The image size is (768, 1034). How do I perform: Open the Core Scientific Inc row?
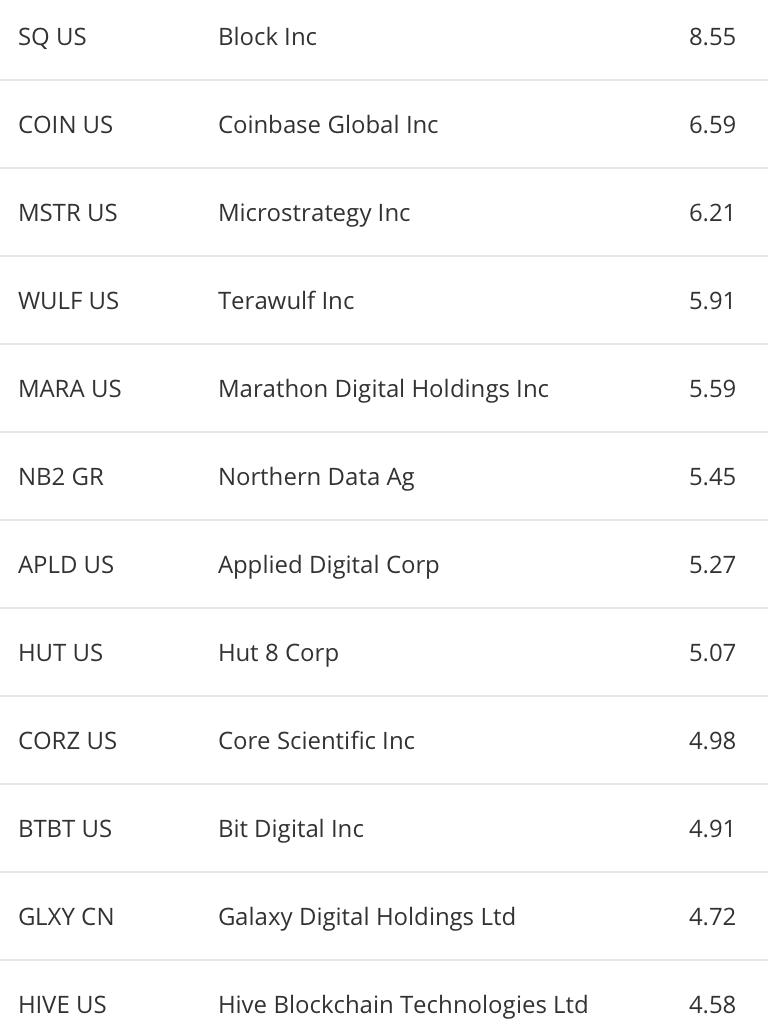click(x=384, y=741)
